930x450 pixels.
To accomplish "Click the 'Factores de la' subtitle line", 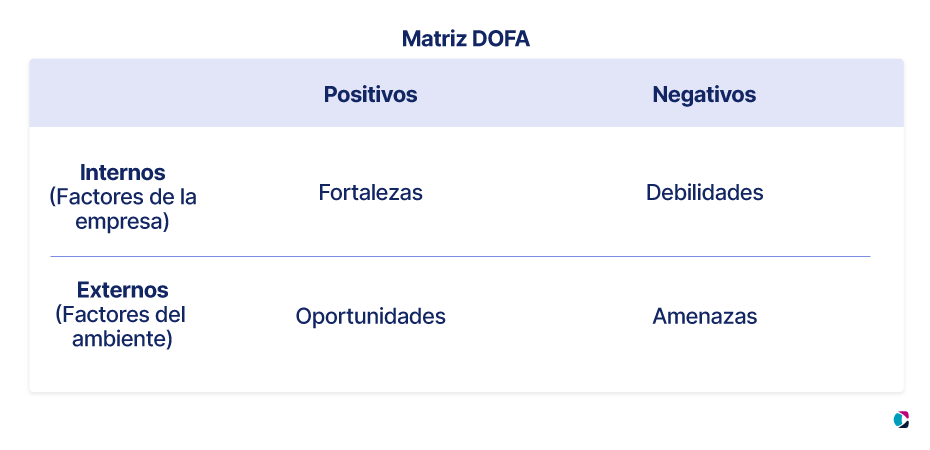I will tap(123, 197).
